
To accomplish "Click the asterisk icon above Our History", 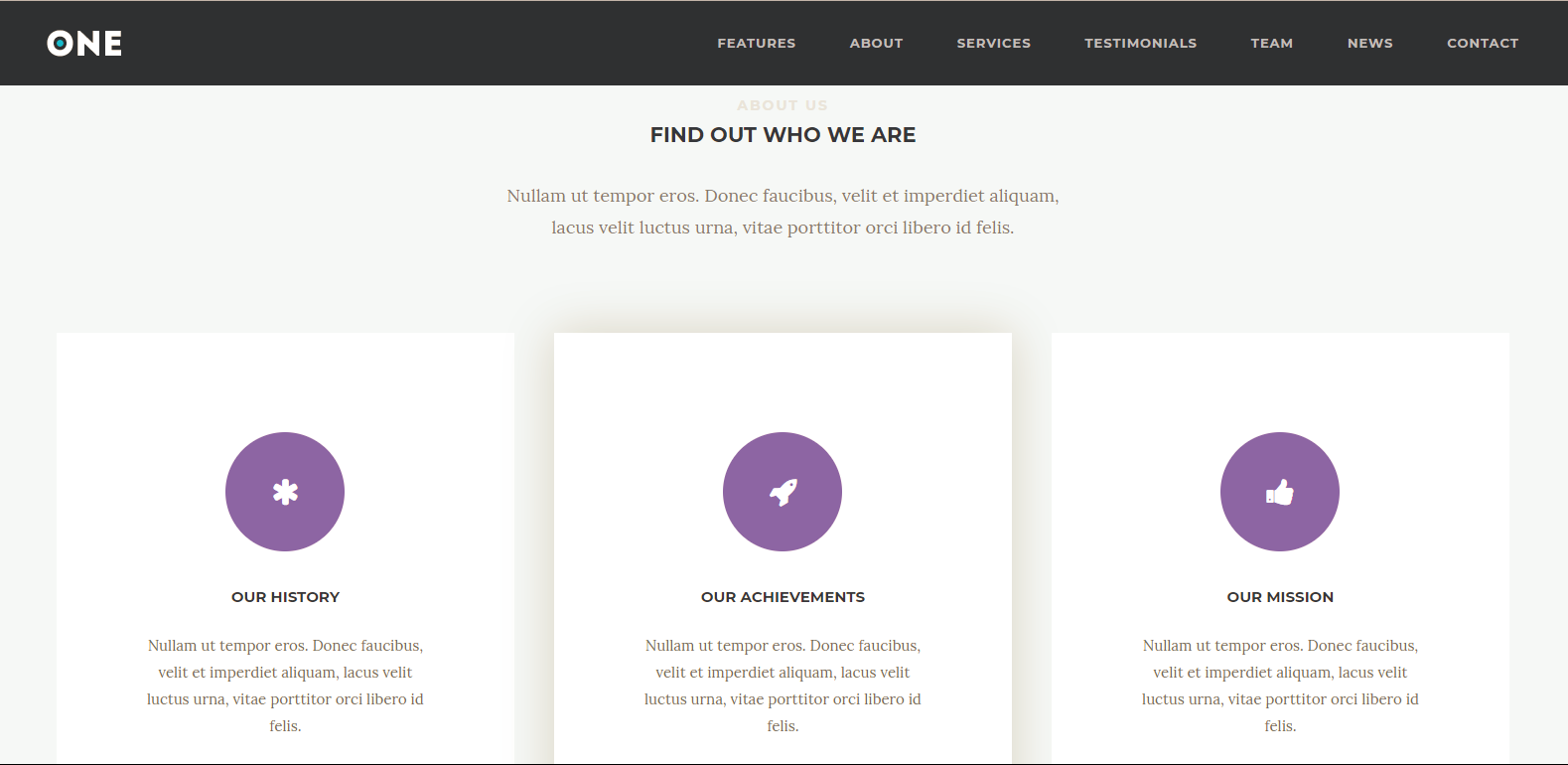I will click(x=285, y=492).
